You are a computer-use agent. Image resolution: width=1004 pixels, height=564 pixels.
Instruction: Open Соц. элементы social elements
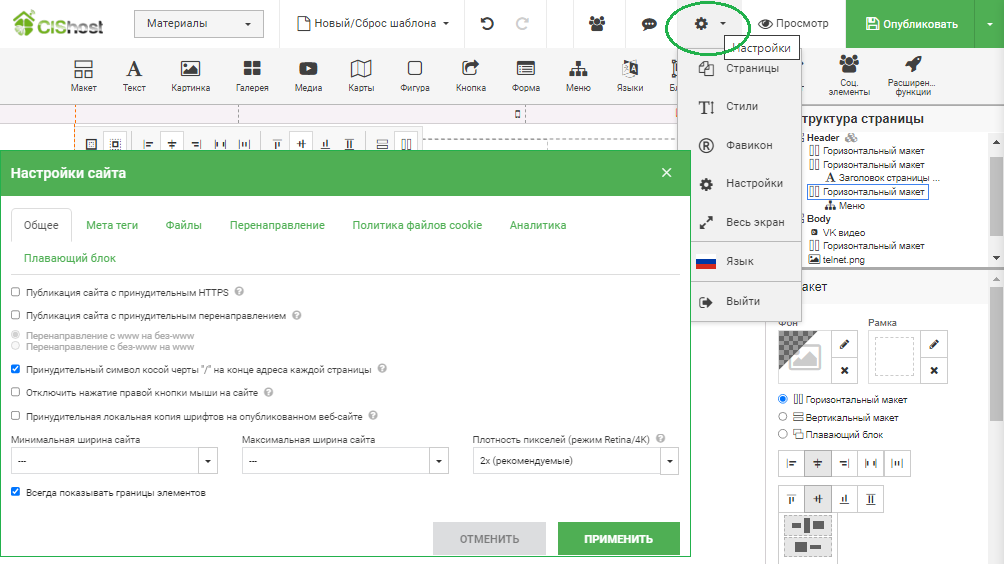pyautogui.click(x=849, y=75)
